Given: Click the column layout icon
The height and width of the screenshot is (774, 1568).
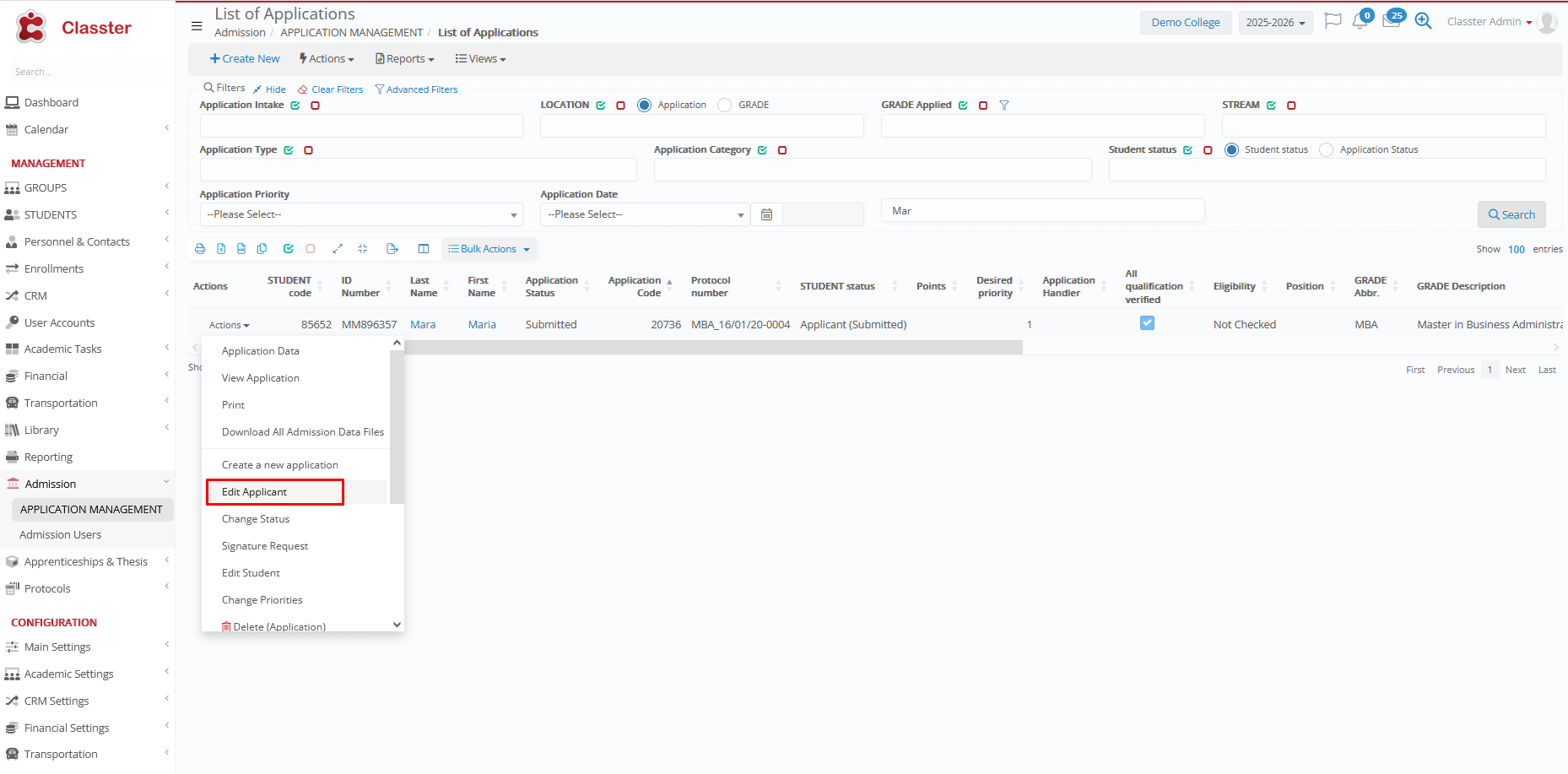Looking at the screenshot, I should coord(424,249).
